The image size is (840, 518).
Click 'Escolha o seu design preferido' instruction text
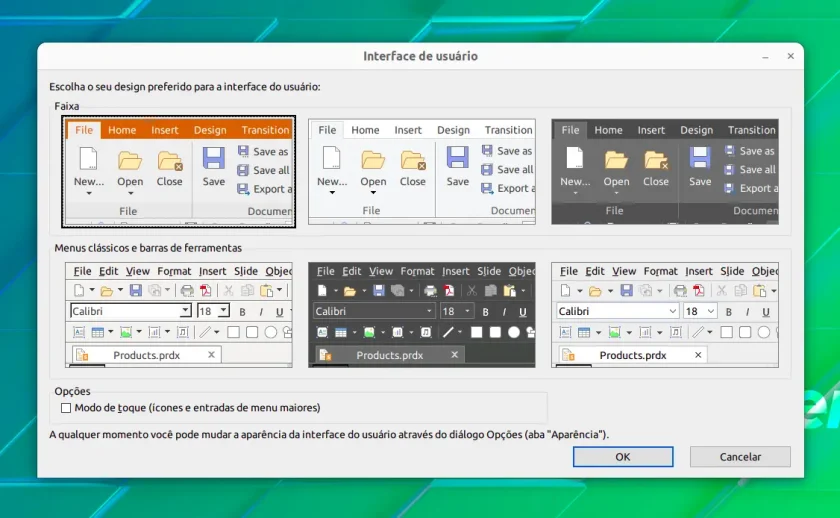[x=185, y=87]
